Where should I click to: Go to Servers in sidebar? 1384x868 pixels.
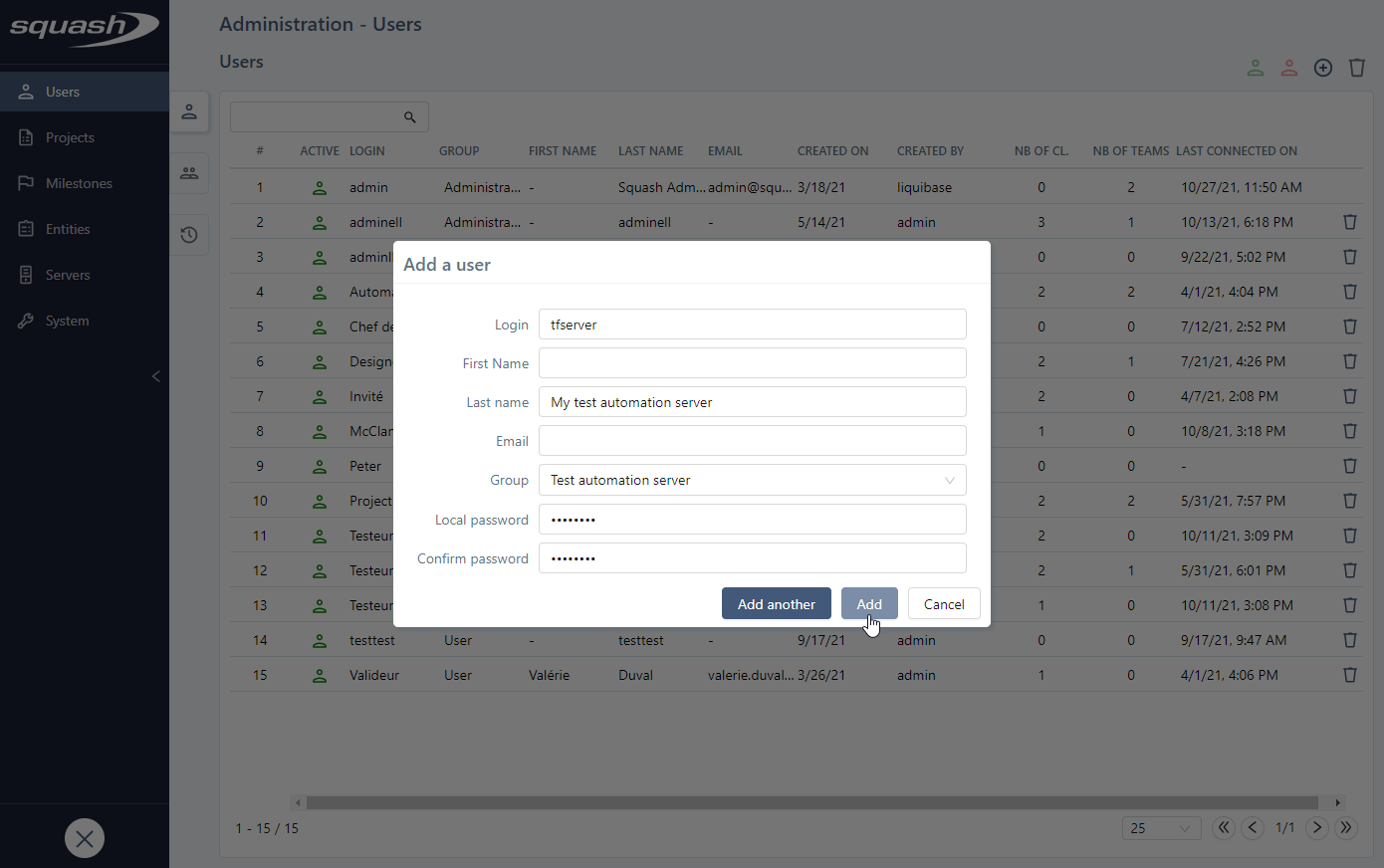[x=68, y=275]
